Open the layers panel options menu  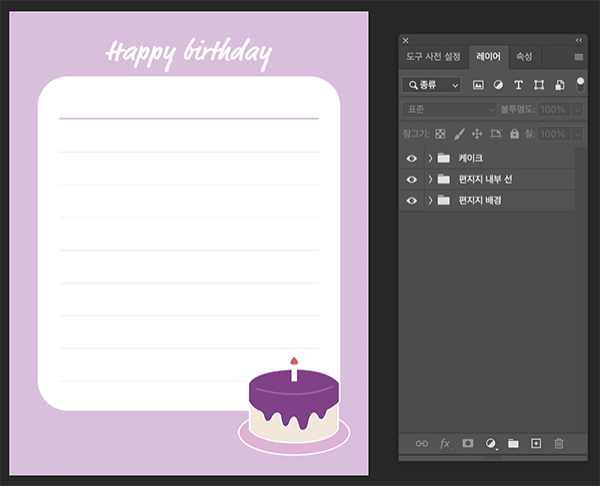coord(579,57)
